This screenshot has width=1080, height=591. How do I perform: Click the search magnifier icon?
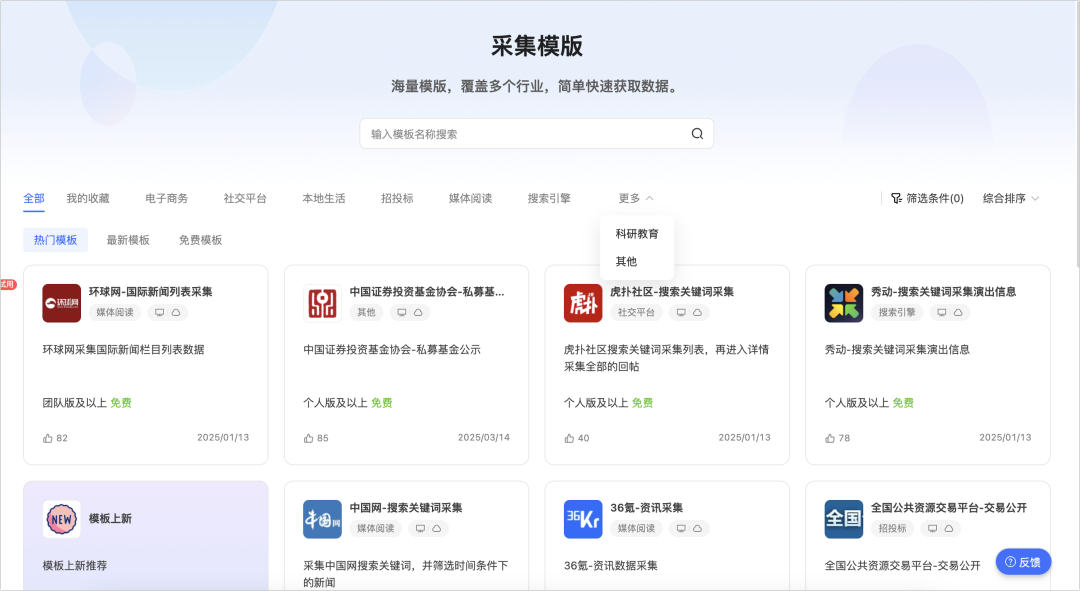[697, 134]
